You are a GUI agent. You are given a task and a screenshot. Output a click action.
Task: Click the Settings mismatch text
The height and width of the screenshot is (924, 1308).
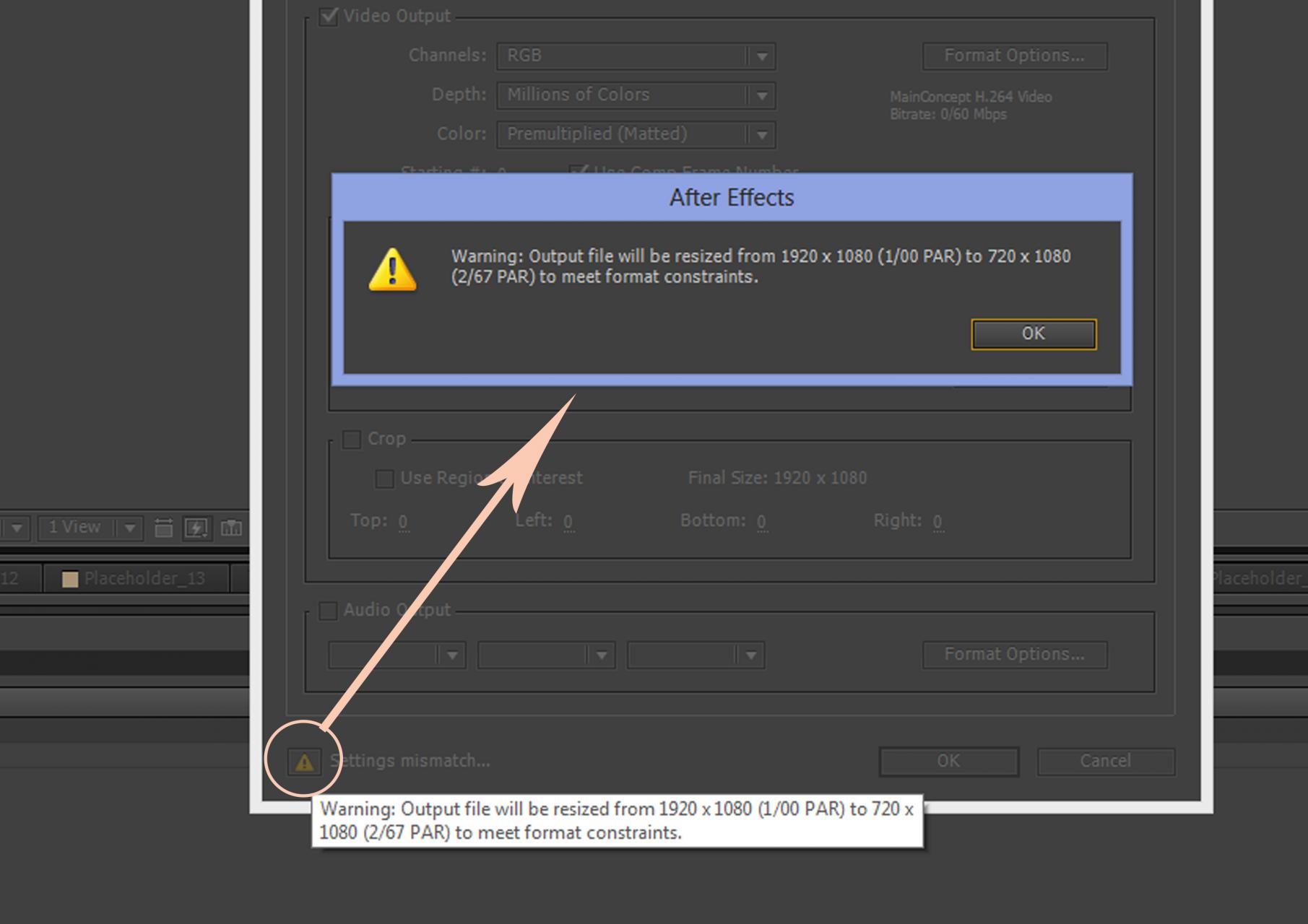pos(410,761)
